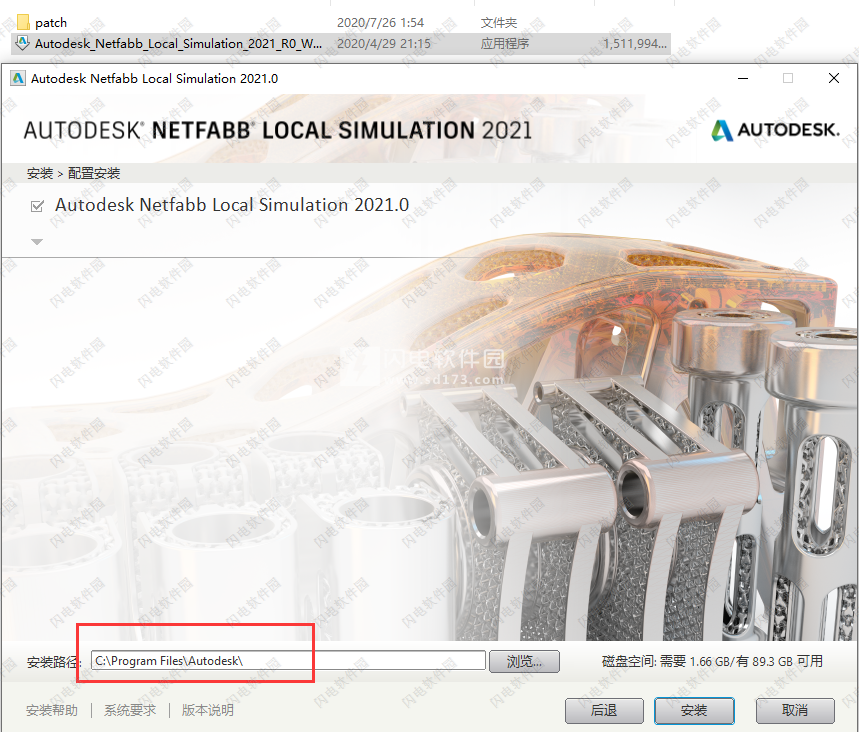This screenshot has height=732, width=859.
Task: Open the 系统要求 system requirements link
Action: point(130,711)
